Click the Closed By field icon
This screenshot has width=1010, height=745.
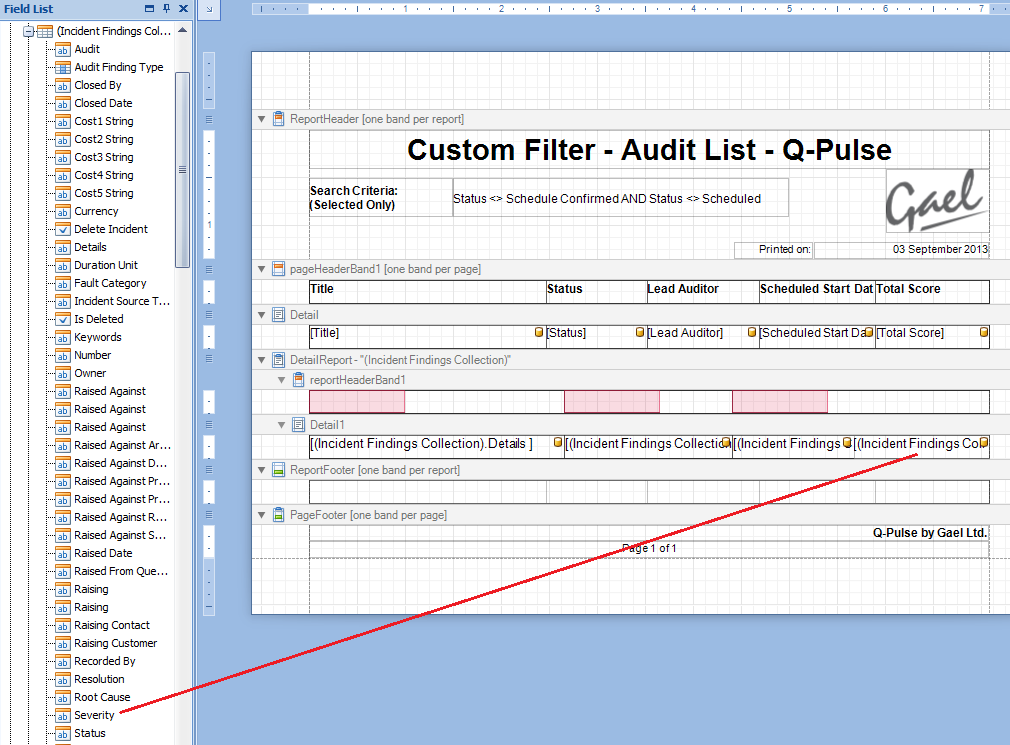coord(62,86)
